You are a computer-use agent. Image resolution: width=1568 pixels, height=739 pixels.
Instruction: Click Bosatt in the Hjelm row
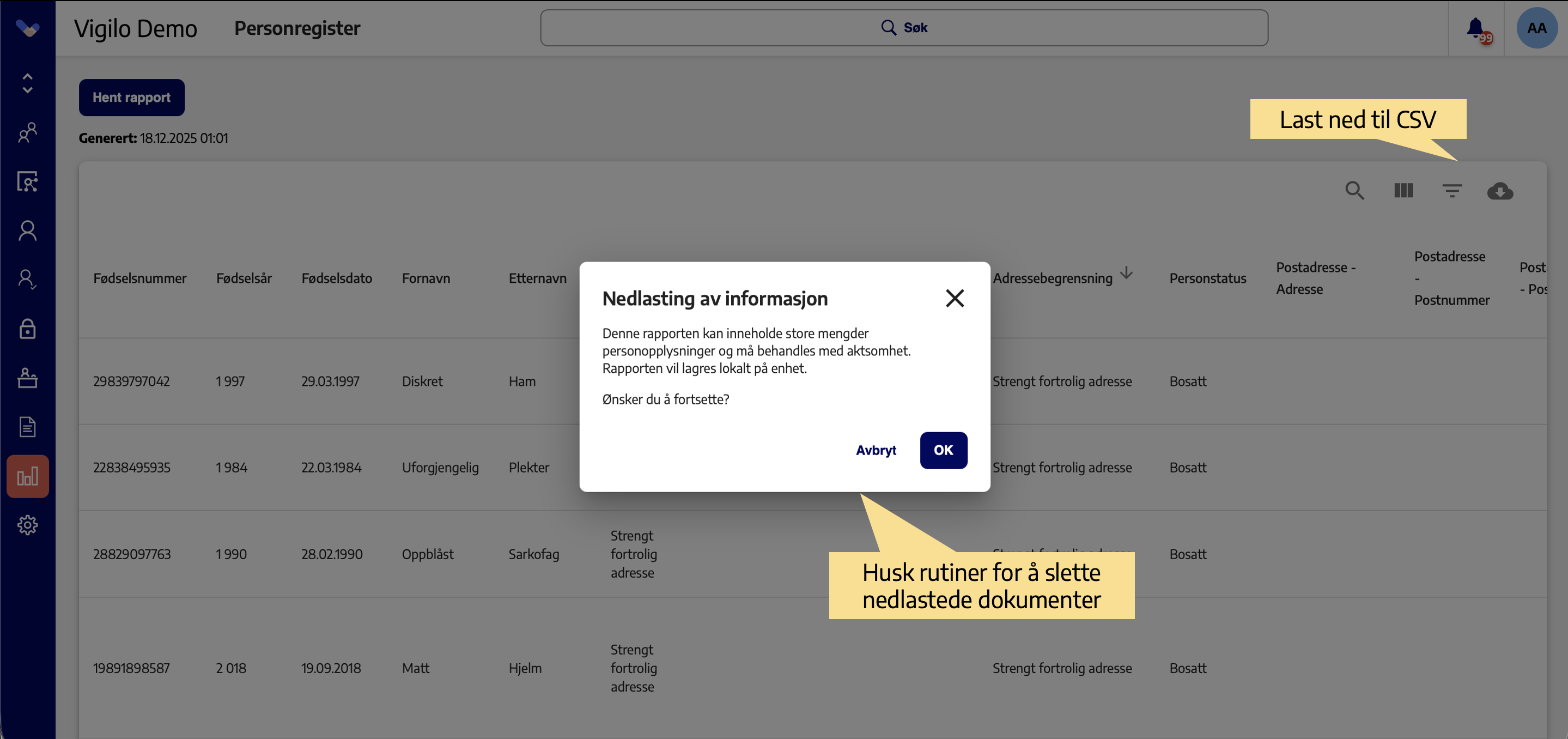click(1188, 668)
